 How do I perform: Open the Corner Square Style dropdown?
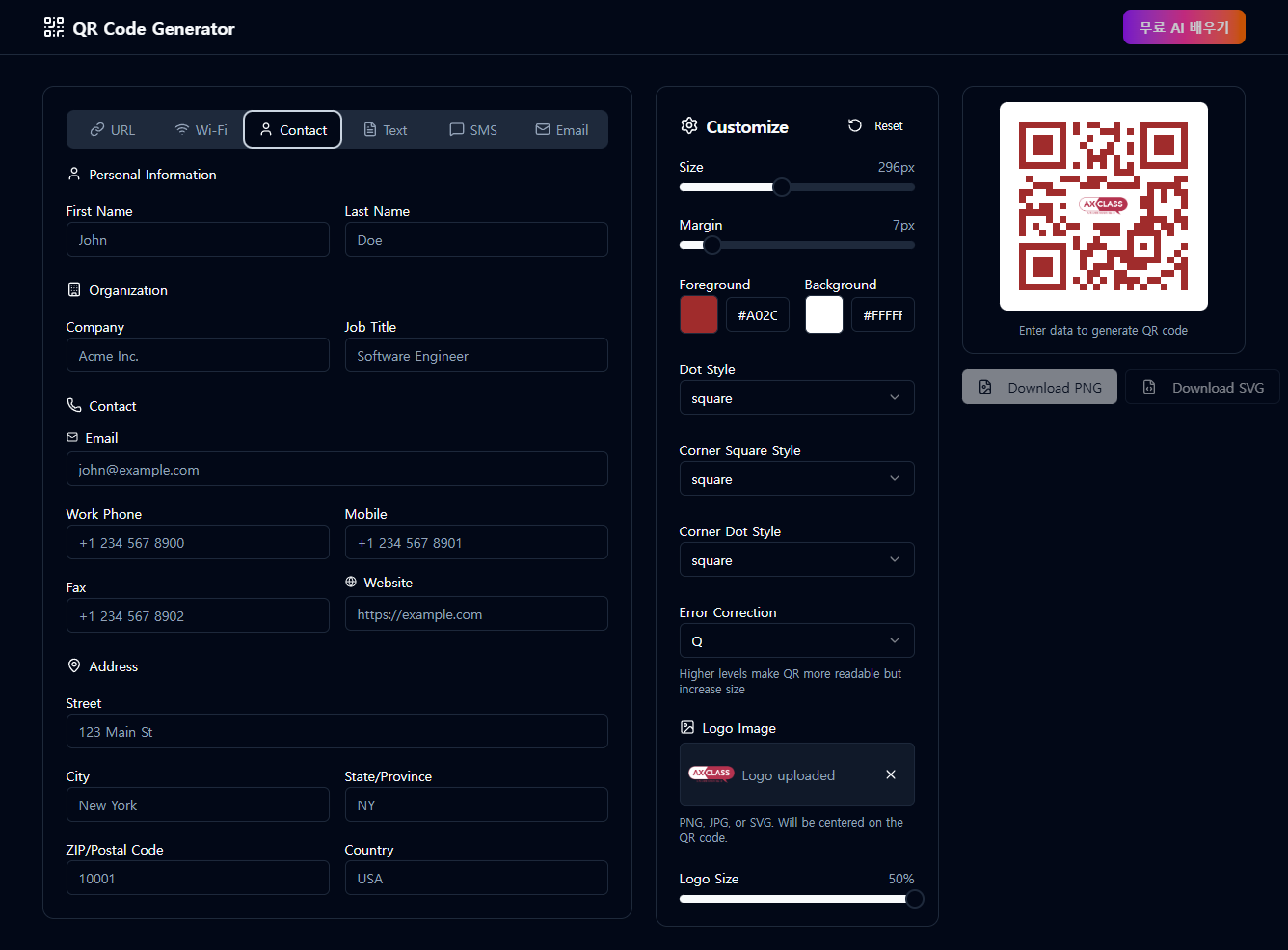coord(796,478)
